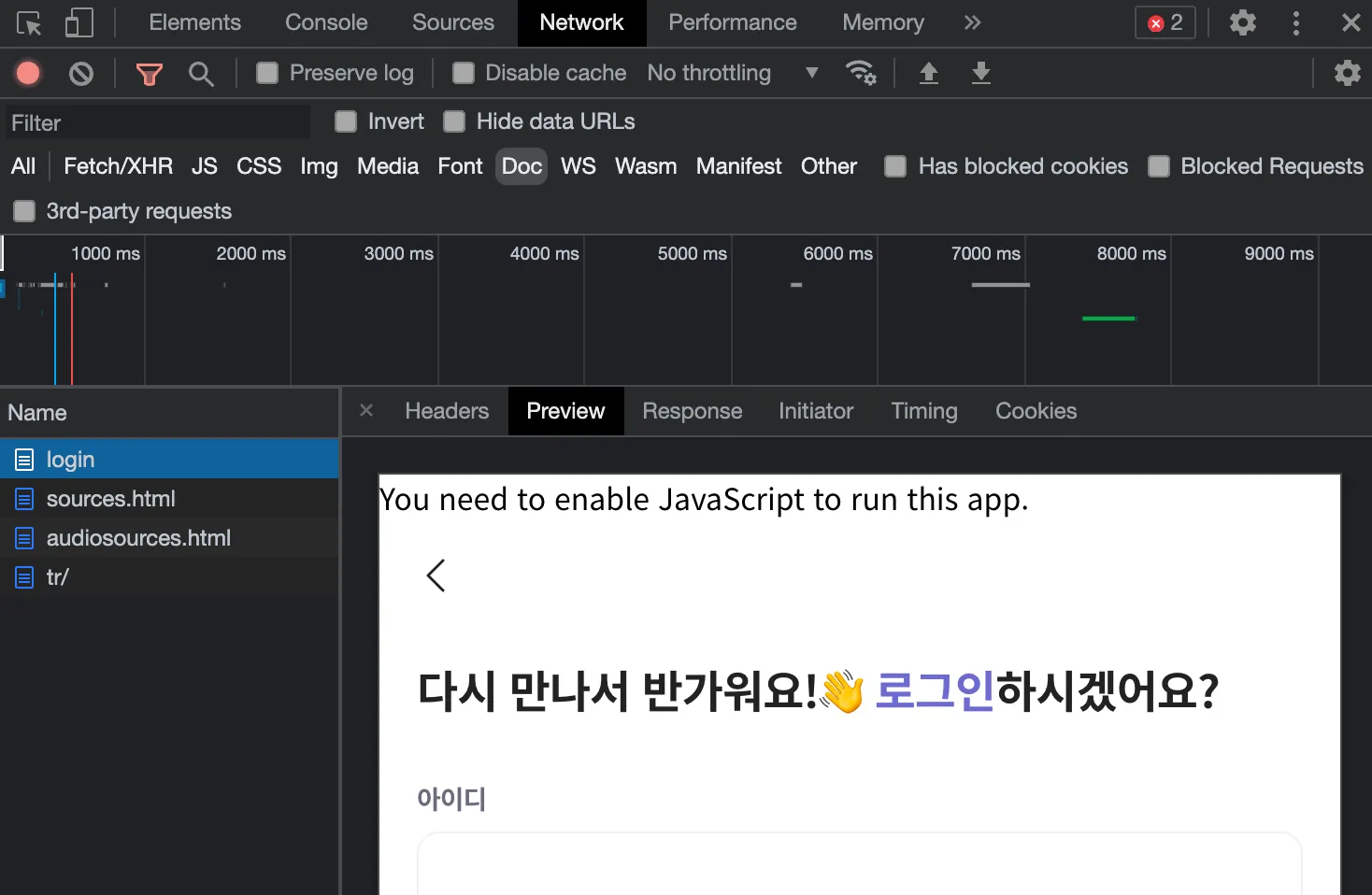Enable the Disable cache checkbox
The height and width of the screenshot is (895, 1372).
pyautogui.click(x=464, y=73)
